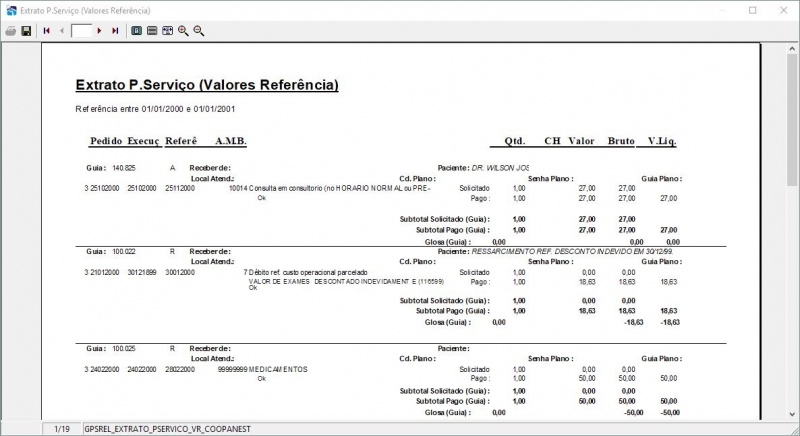Maximize the Extrato P.Serviço window
The image size is (800, 436).
[x=753, y=10]
